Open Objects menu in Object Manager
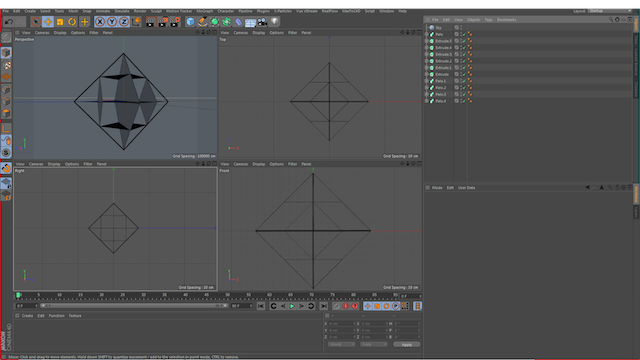 (473, 20)
